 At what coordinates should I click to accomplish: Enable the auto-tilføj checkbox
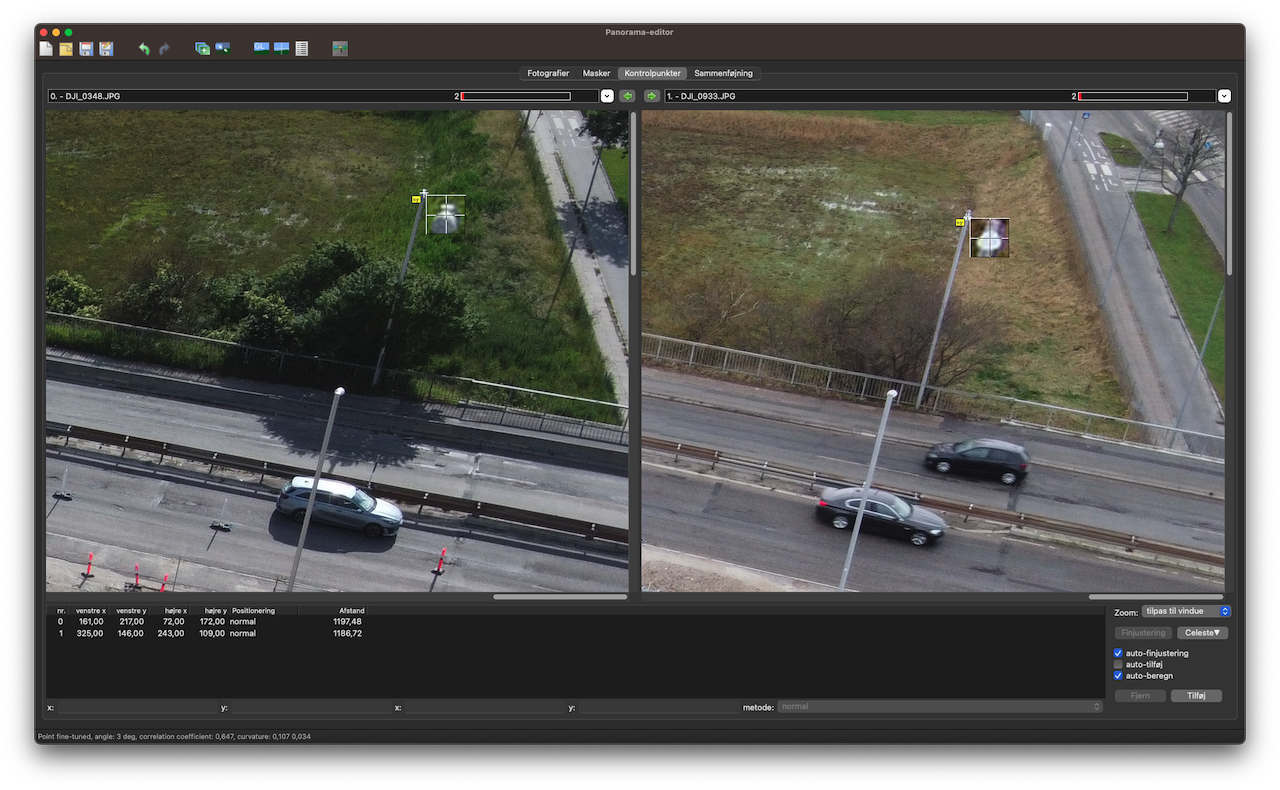click(x=1119, y=664)
